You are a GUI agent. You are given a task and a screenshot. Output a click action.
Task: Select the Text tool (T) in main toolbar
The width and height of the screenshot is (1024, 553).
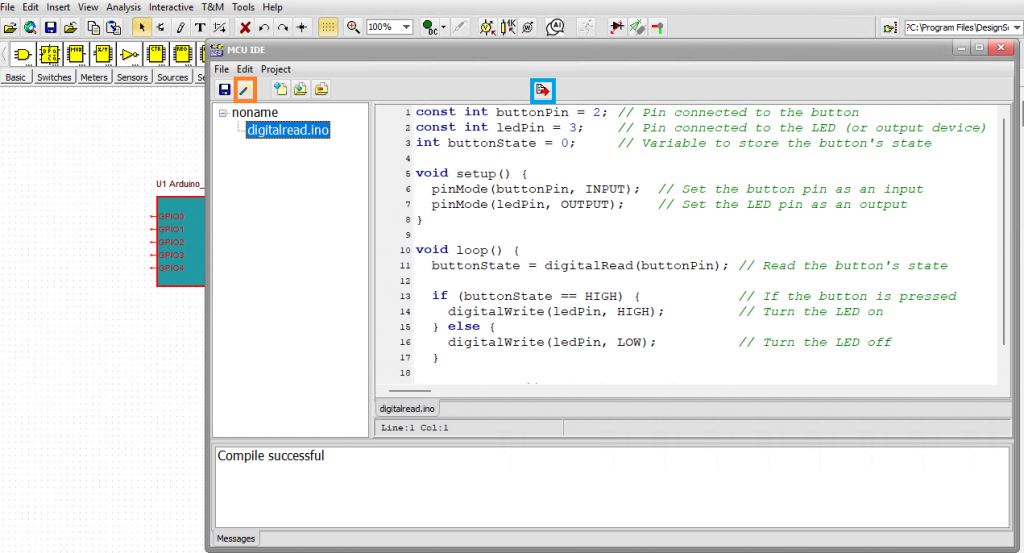(x=200, y=27)
